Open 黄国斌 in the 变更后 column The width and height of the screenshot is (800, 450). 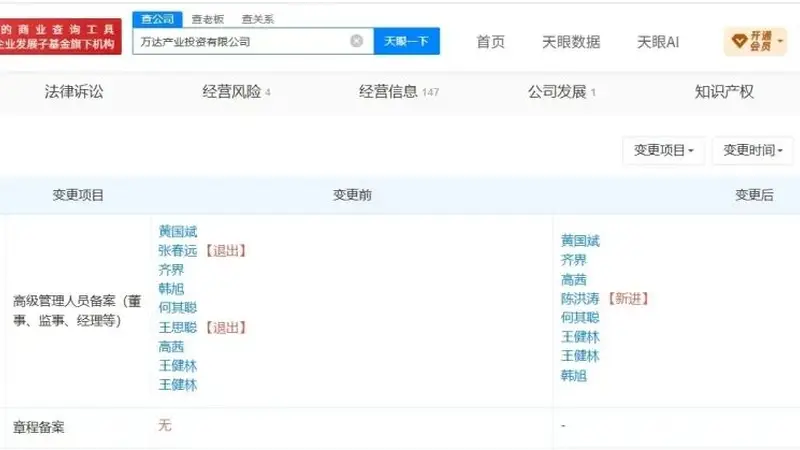580,240
